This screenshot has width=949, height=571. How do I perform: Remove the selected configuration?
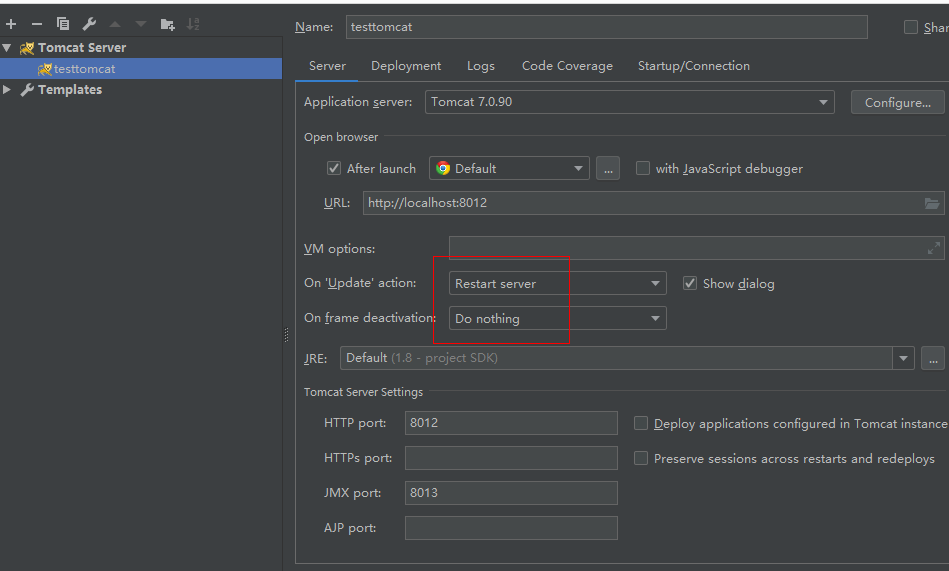[37, 24]
